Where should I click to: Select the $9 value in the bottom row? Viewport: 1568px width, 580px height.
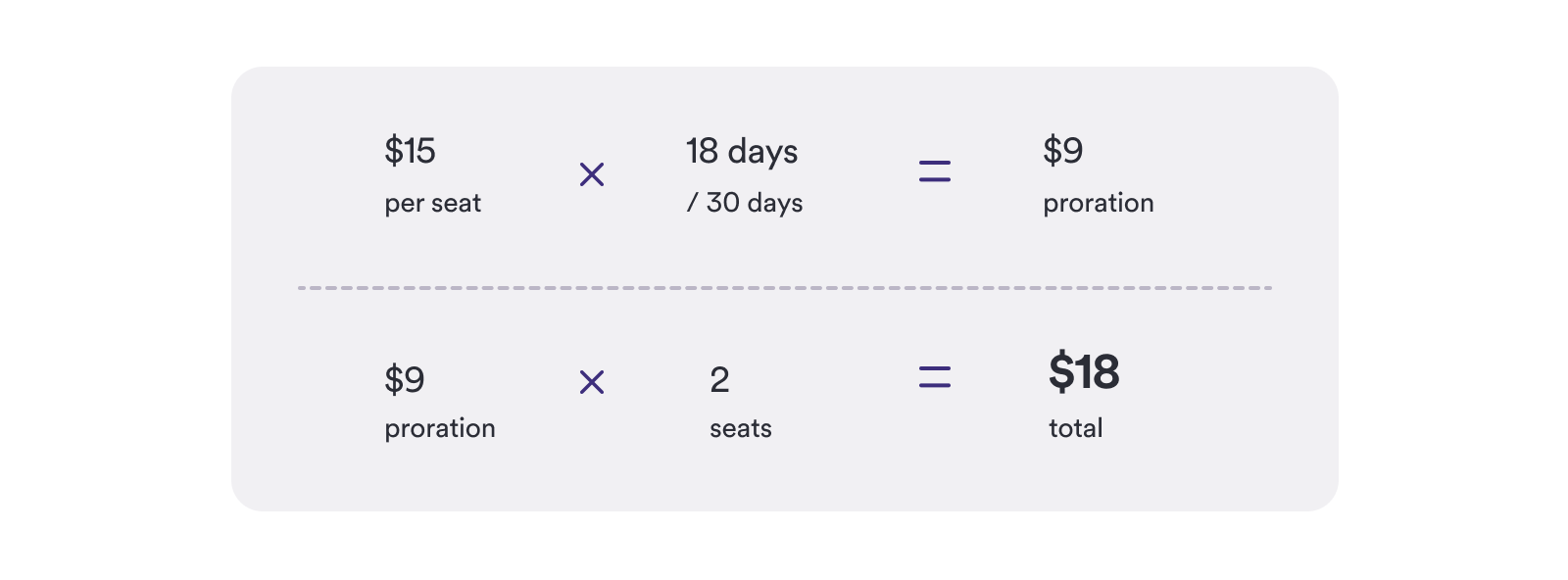pos(404,379)
